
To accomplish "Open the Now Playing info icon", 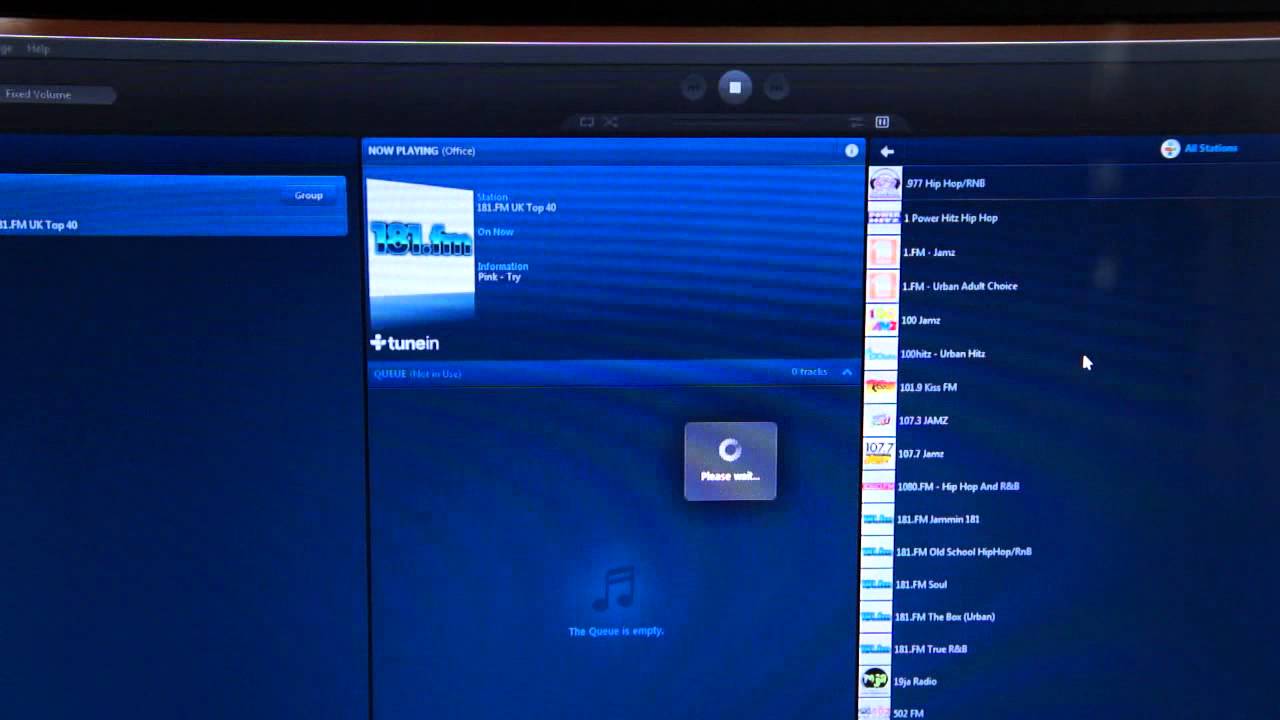I will tap(852, 151).
